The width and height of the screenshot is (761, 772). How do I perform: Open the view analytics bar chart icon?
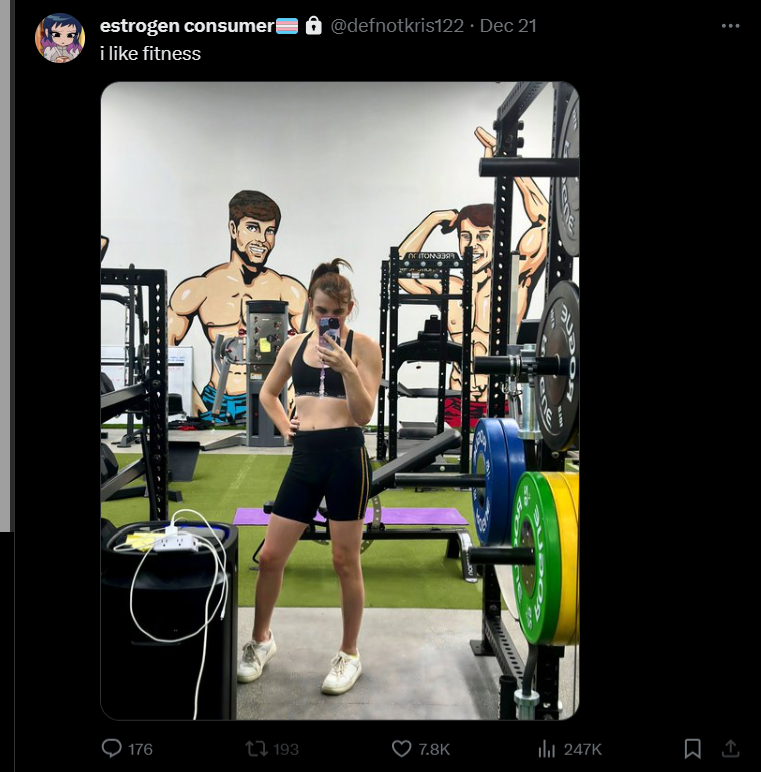pyautogui.click(x=546, y=749)
